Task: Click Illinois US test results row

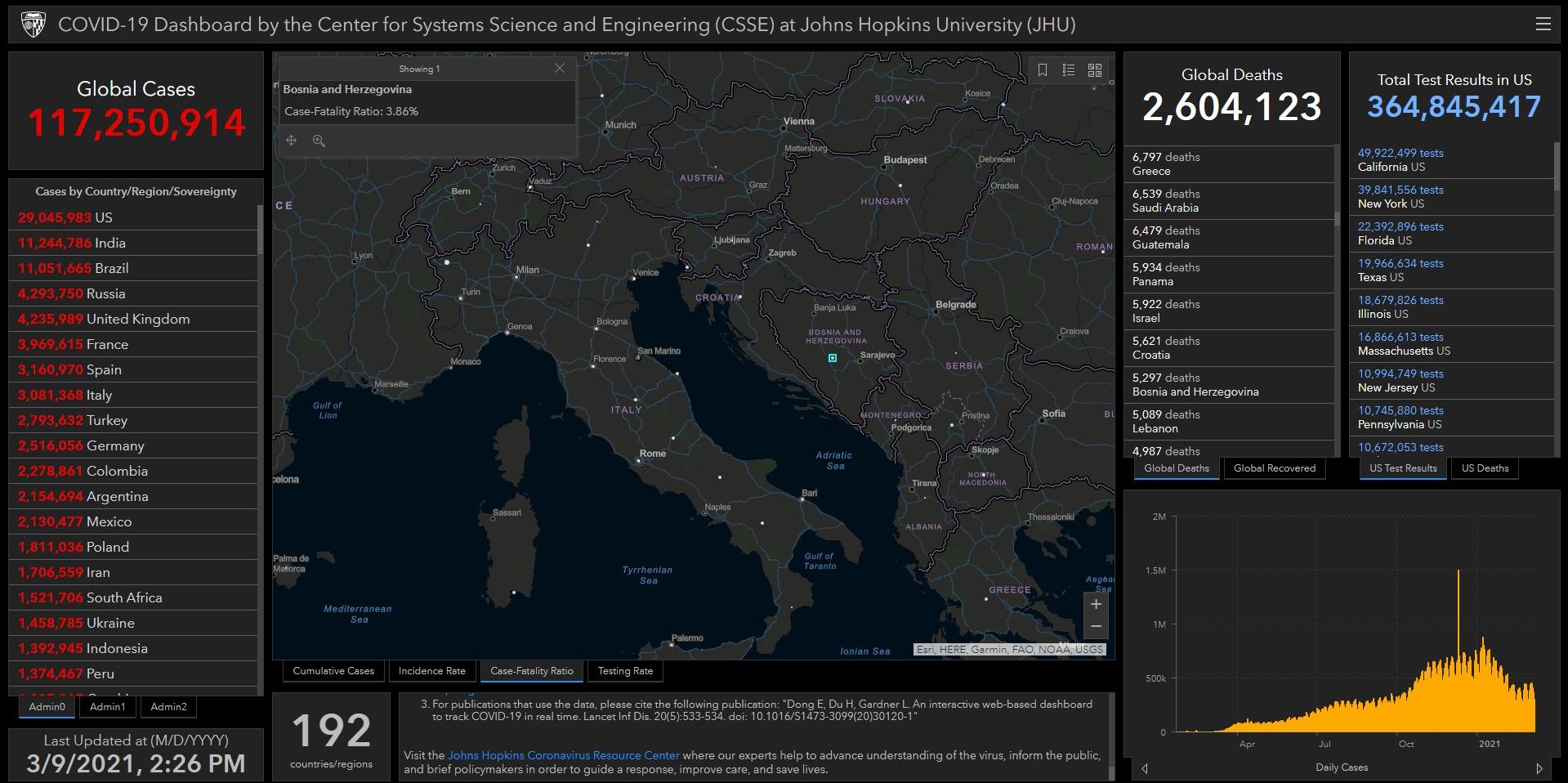Action: pyautogui.click(x=1452, y=307)
